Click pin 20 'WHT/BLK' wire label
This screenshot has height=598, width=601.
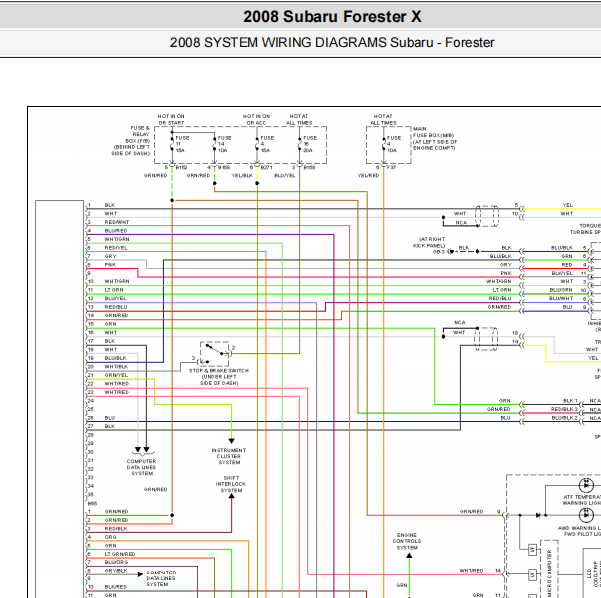116,367
